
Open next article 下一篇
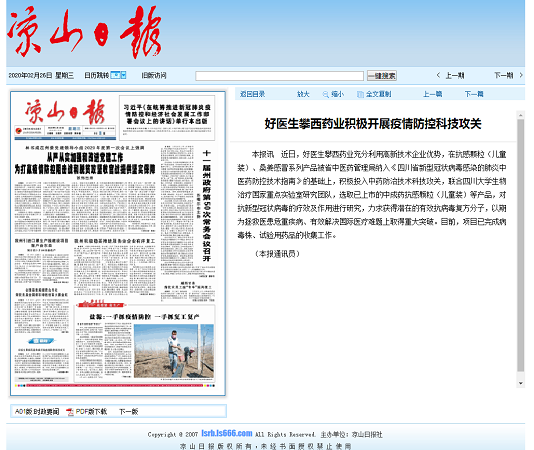[474, 94]
